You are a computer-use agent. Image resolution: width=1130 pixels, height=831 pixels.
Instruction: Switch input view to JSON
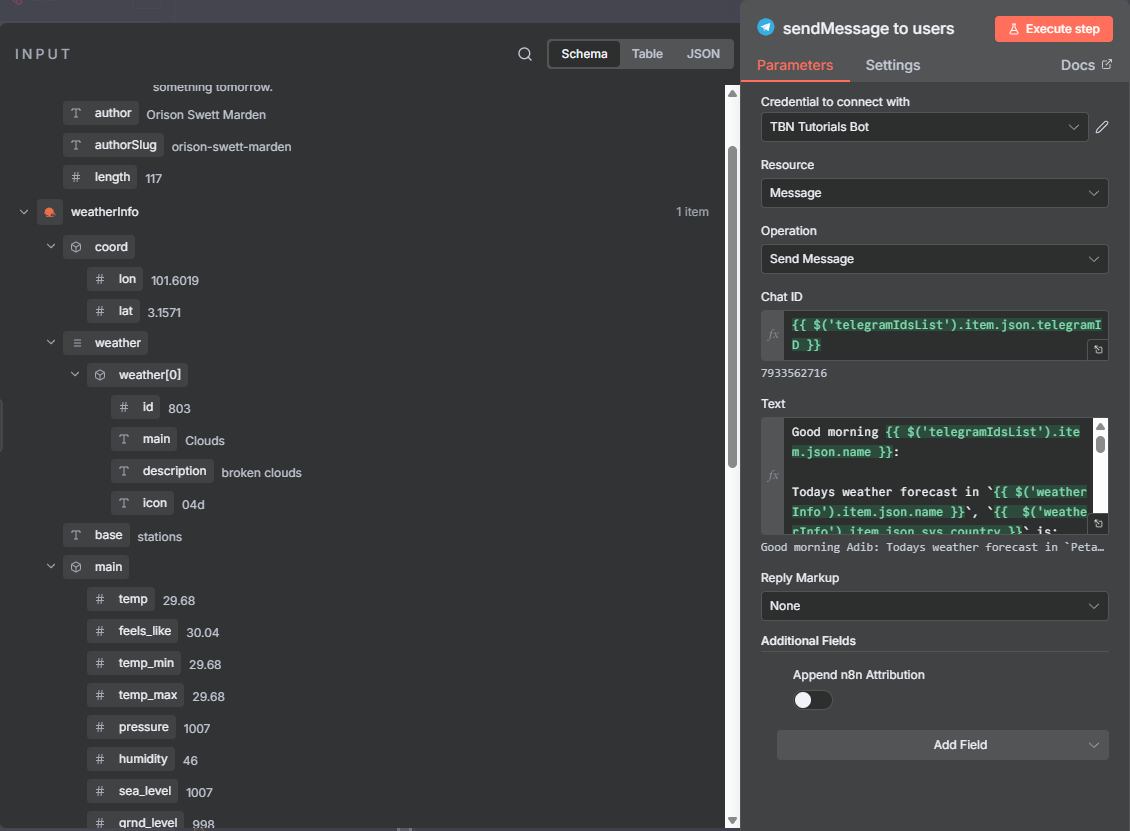[x=703, y=54]
